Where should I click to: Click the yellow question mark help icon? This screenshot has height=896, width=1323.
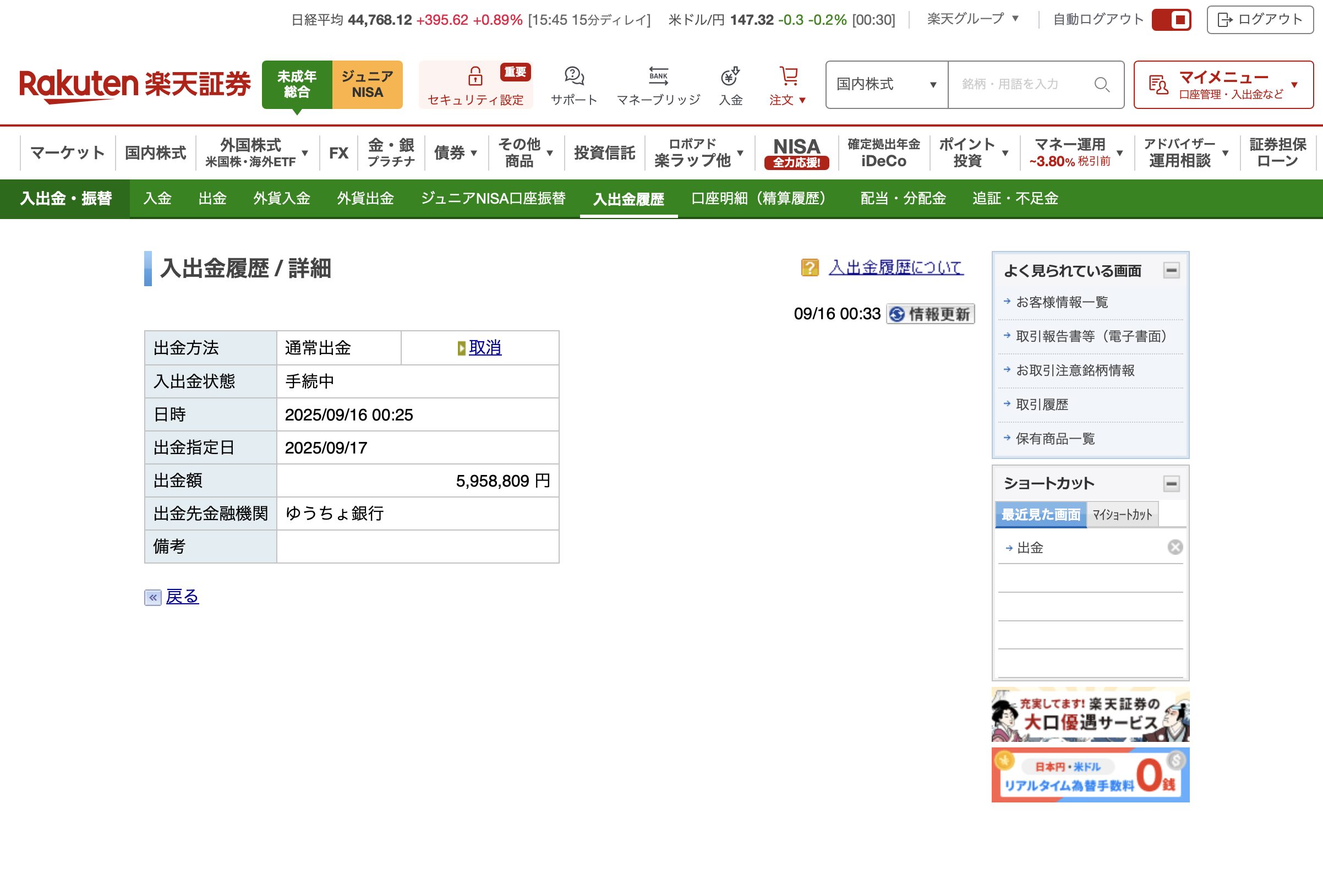pos(809,267)
